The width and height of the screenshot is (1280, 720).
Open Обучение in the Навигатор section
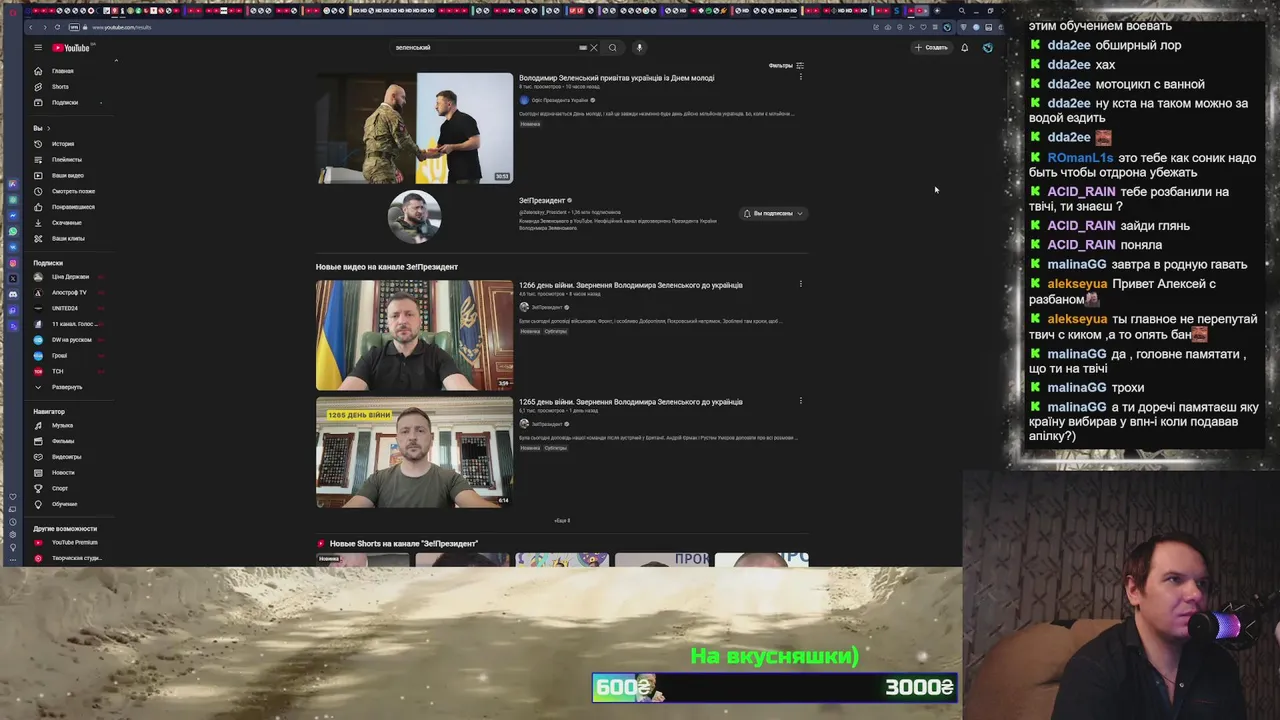64,504
